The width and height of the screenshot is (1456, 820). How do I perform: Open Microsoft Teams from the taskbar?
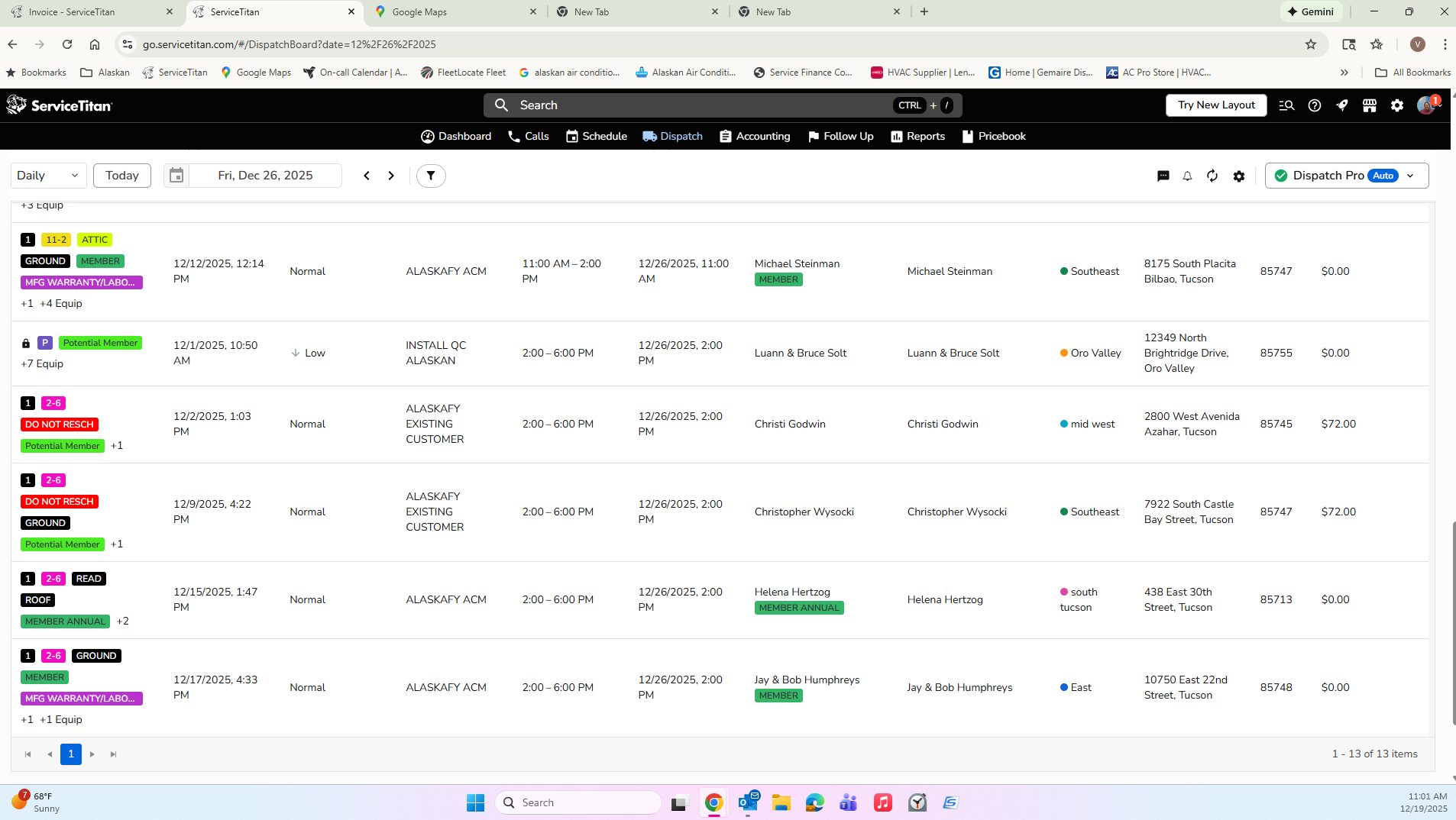[848, 802]
